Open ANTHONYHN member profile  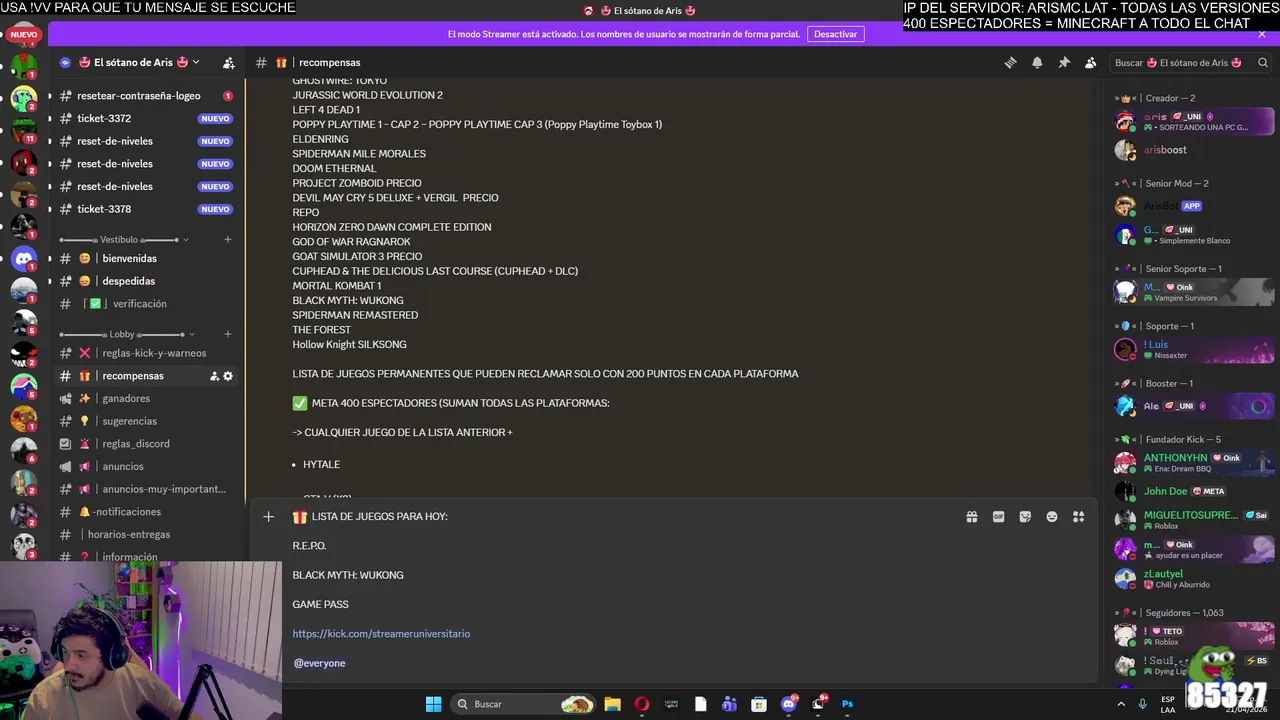1194,463
